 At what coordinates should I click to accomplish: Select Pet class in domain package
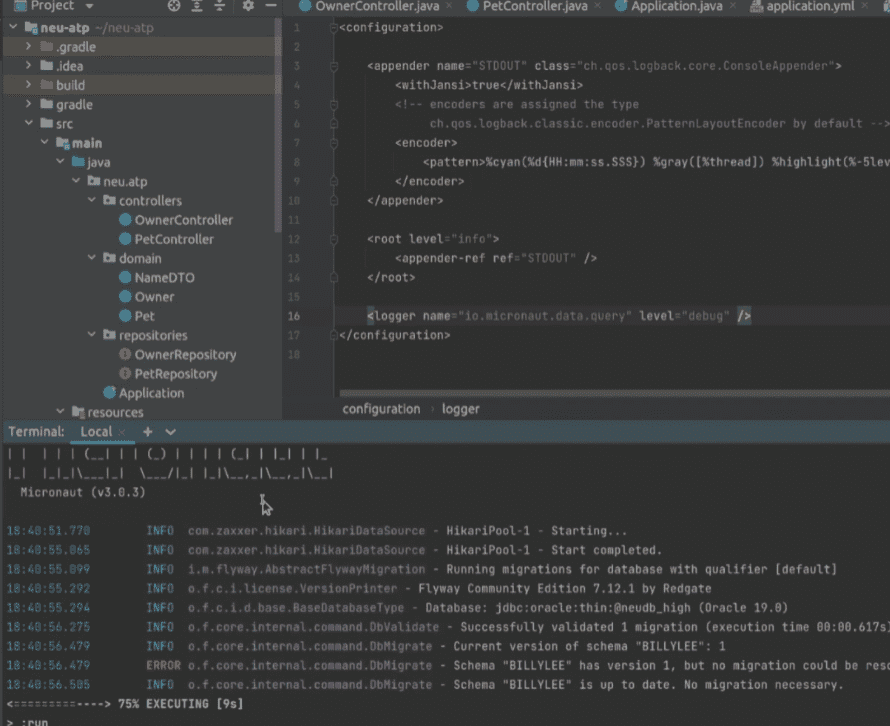(144, 316)
